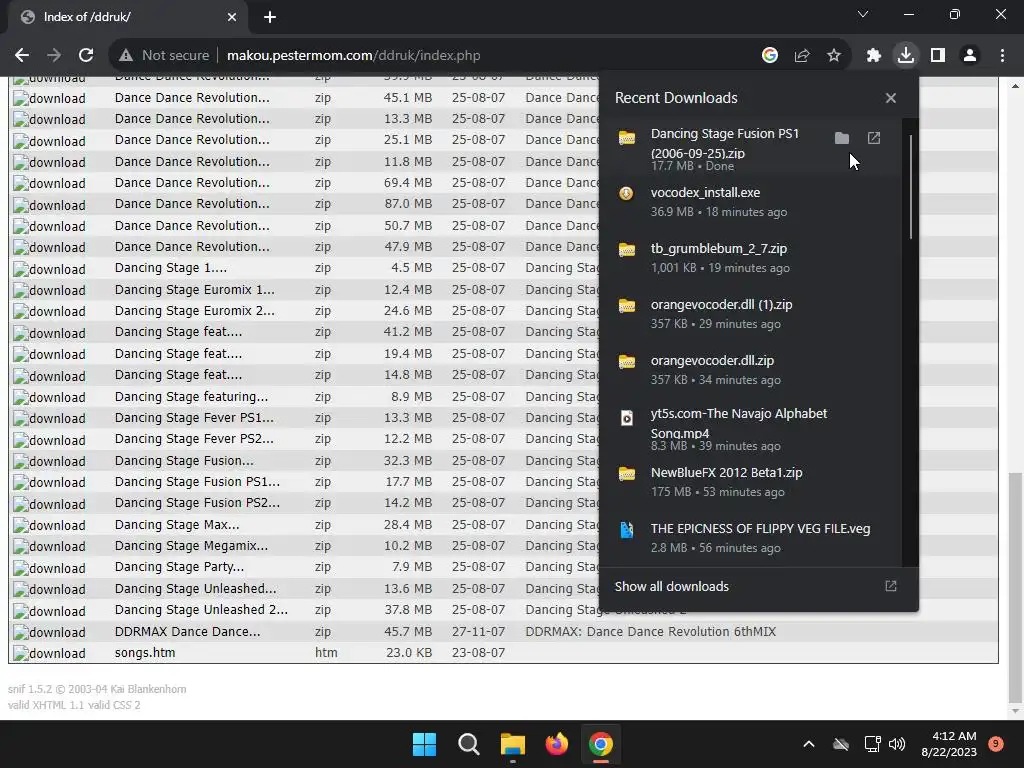Click Dancing Stage featuring... file name
The image size is (1024, 768).
(x=191, y=396)
